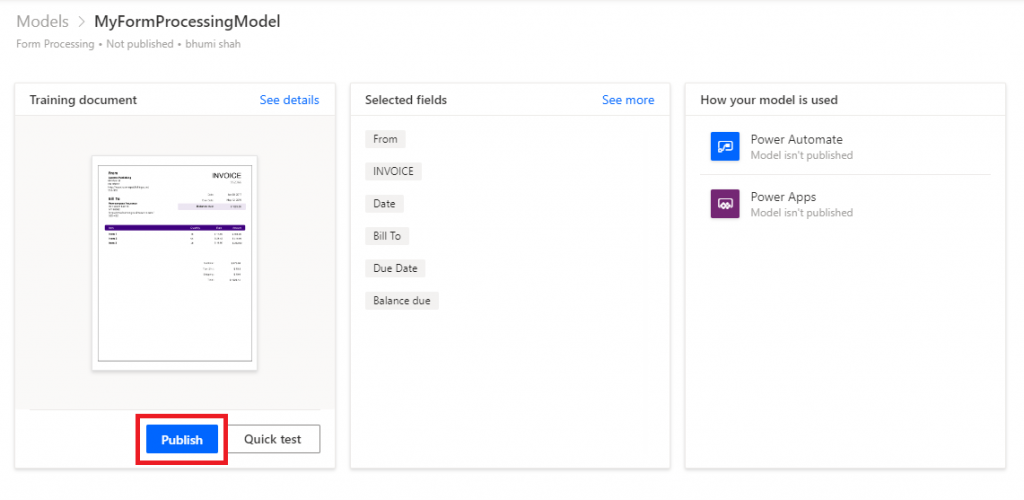Click the breadcrumb chevron separator

pos(82,22)
